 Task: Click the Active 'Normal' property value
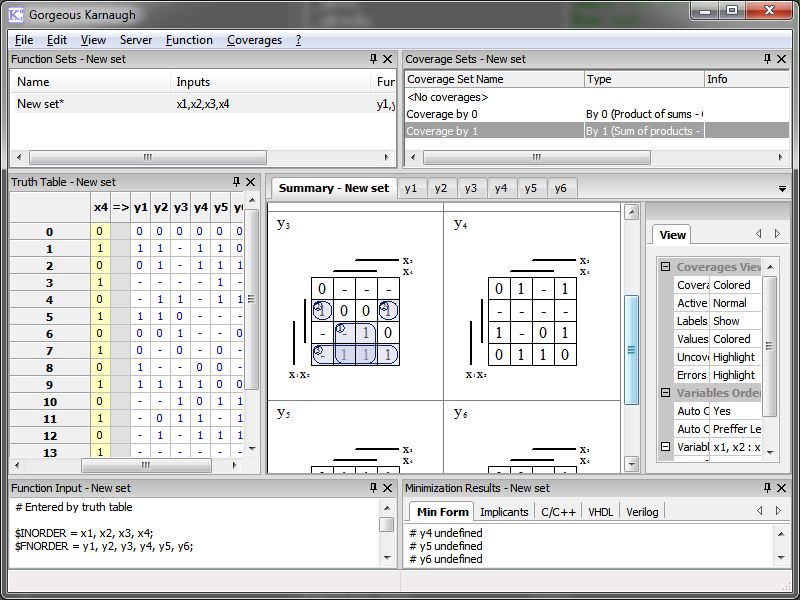(x=735, y=303)
